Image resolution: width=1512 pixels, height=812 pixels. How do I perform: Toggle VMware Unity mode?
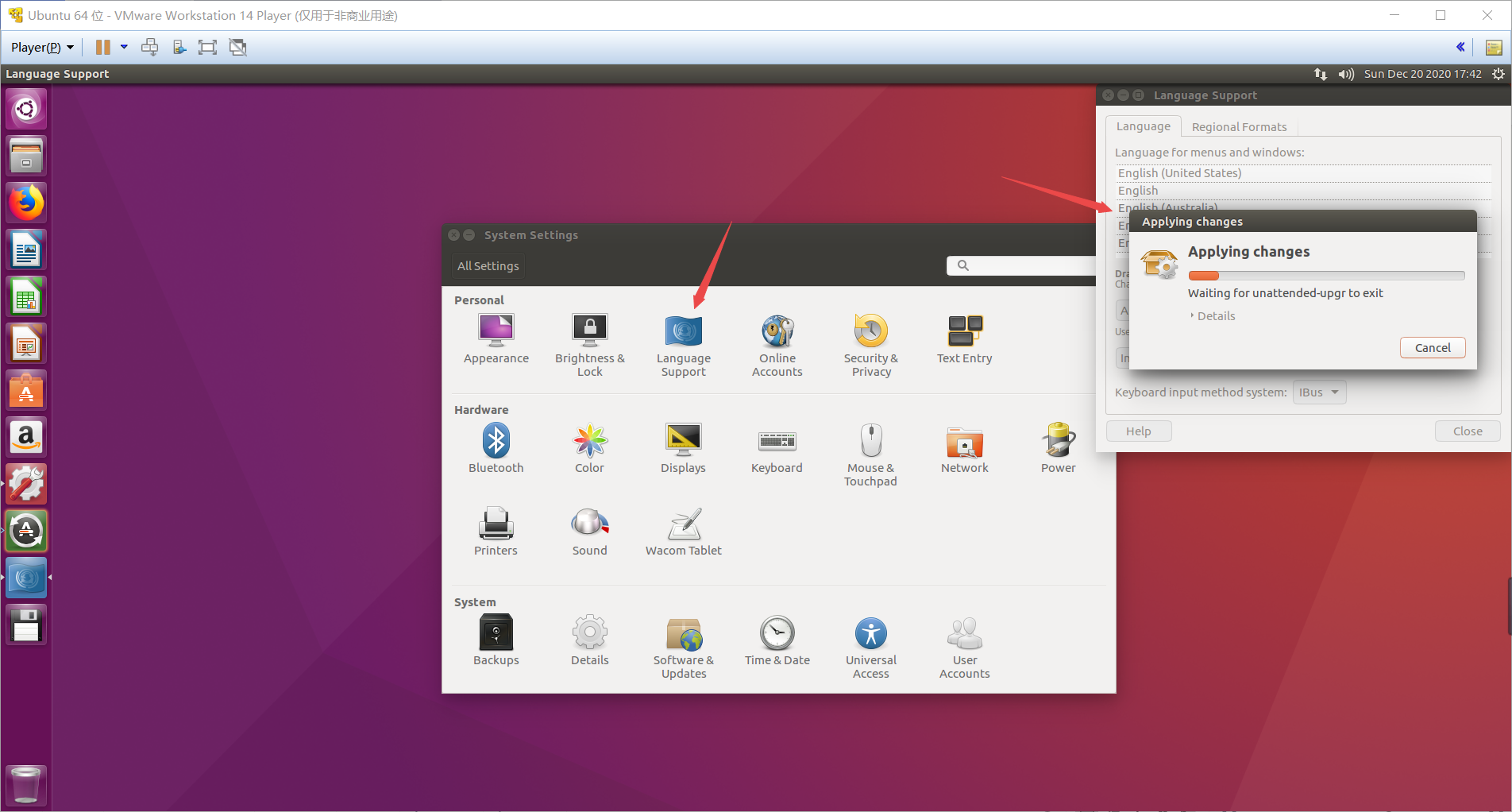[237, 48]
